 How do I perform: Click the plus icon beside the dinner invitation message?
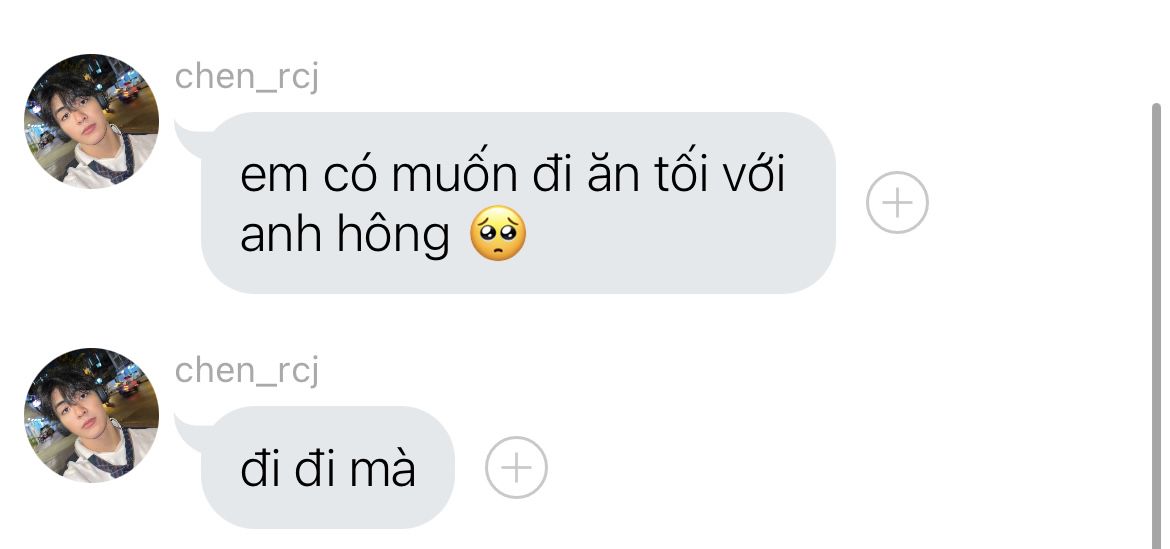[x=897, y=202]
